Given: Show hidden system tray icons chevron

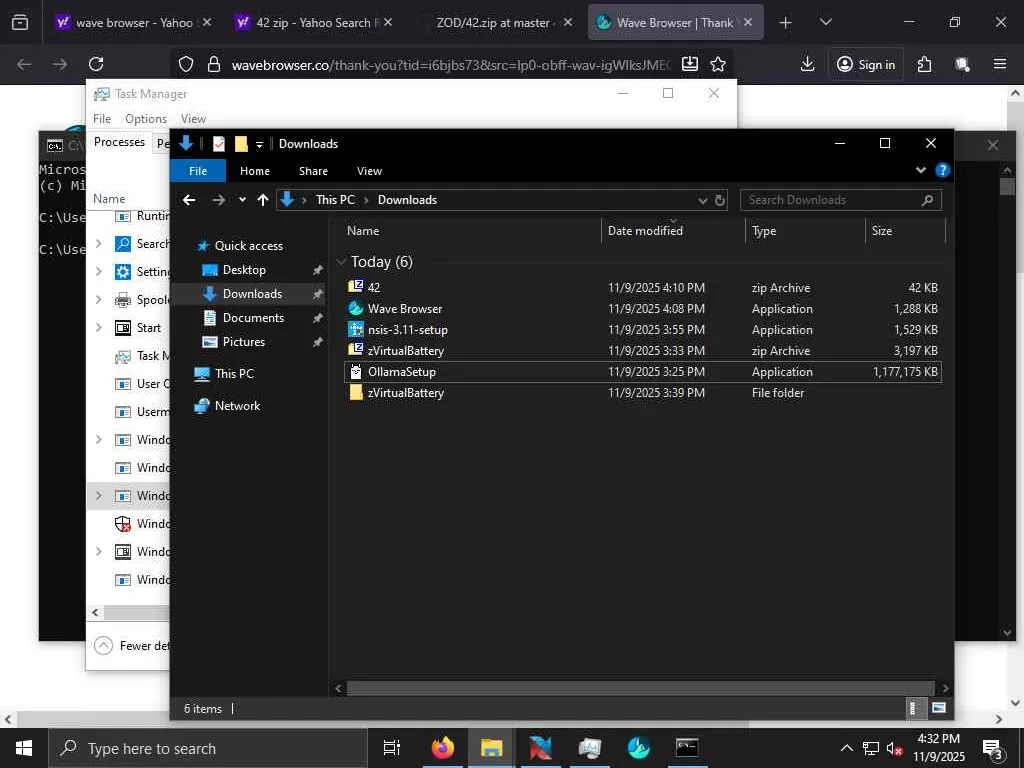Looking at the screenshot, I should point(846,748).
